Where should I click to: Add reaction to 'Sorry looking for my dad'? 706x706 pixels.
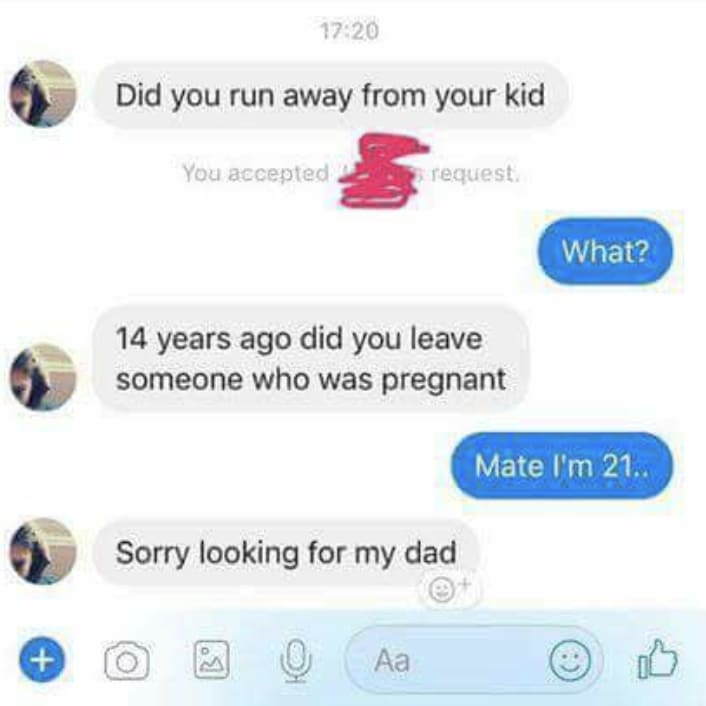(x=446, y=588)
